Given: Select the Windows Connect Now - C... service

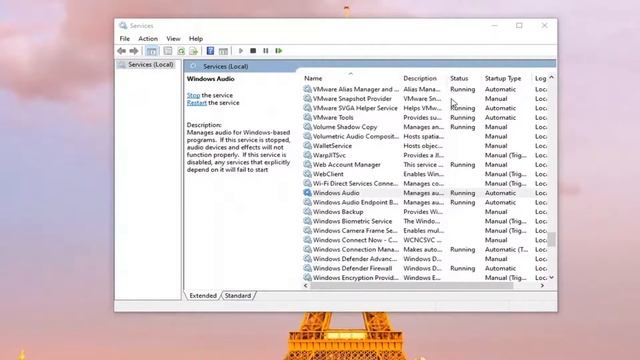Looking at the screenshot, I should [x=355, y=240].
